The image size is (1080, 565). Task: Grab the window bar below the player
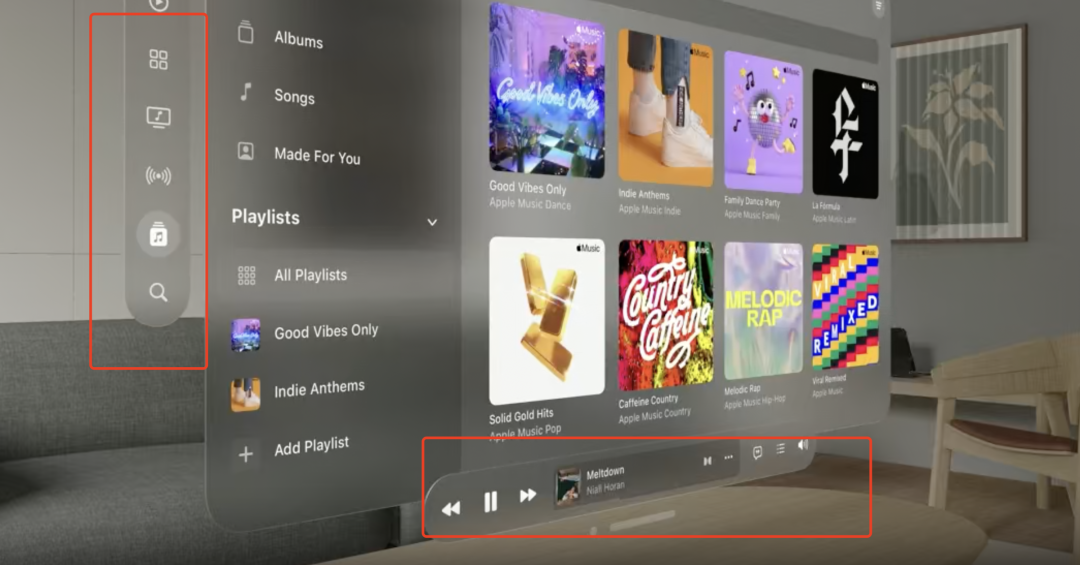(x=642, y=521)
